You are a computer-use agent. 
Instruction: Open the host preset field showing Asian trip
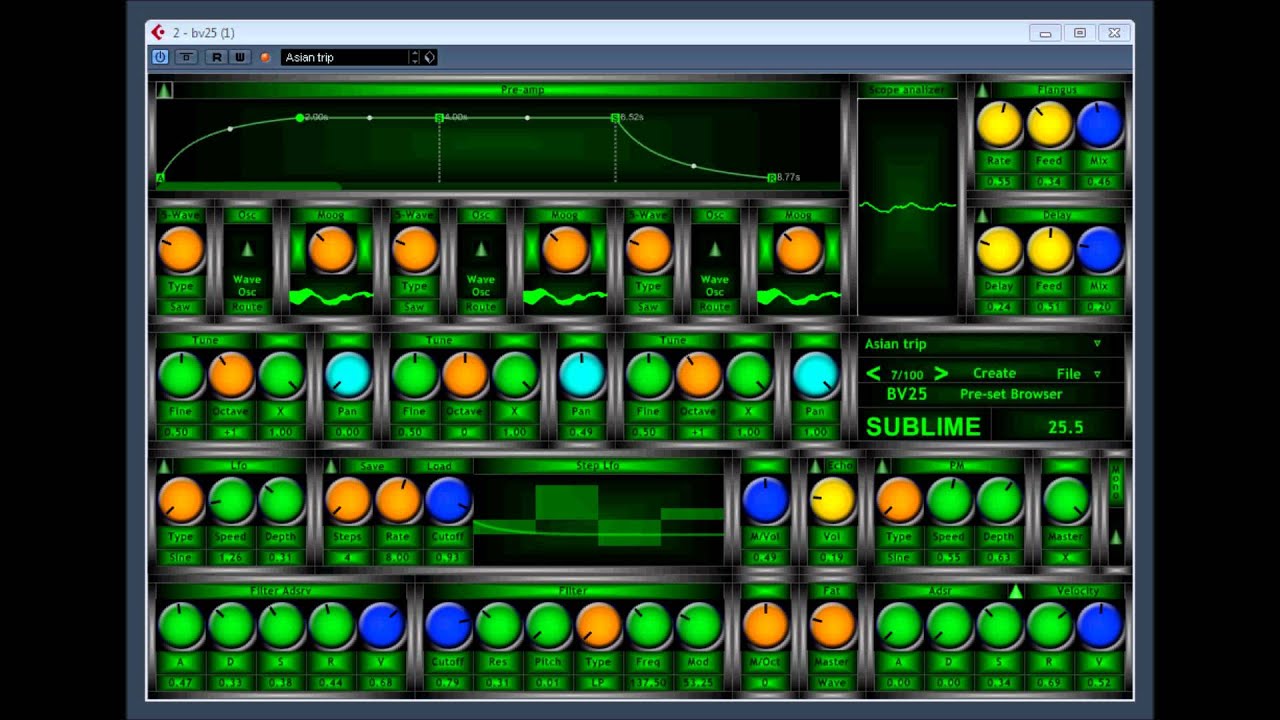point(345,57)
